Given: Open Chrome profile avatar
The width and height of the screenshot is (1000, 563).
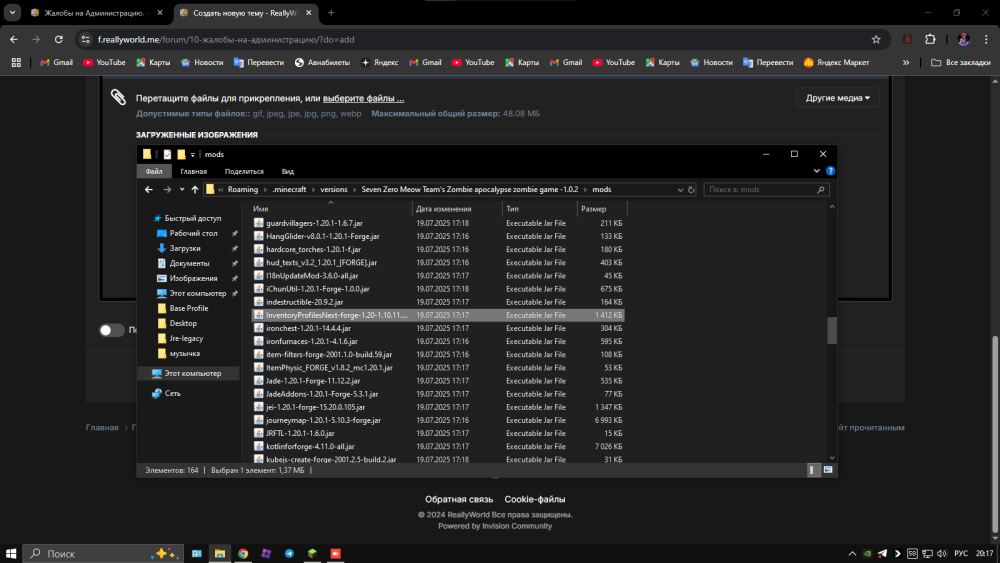Looking at the screenshot, I should pyautogui.click(x=964, y=40).
